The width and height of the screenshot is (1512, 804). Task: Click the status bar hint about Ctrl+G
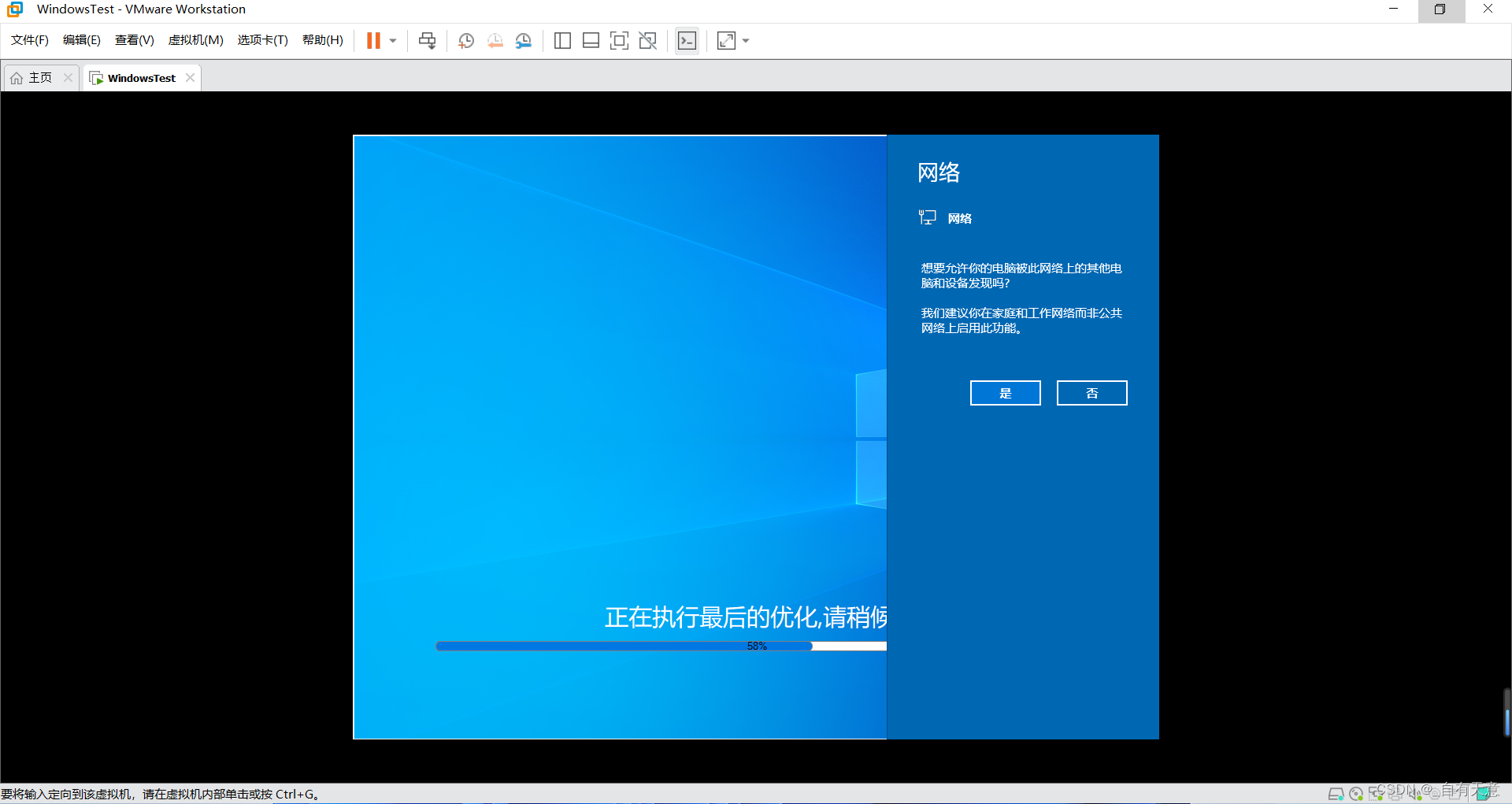point(160,794)
